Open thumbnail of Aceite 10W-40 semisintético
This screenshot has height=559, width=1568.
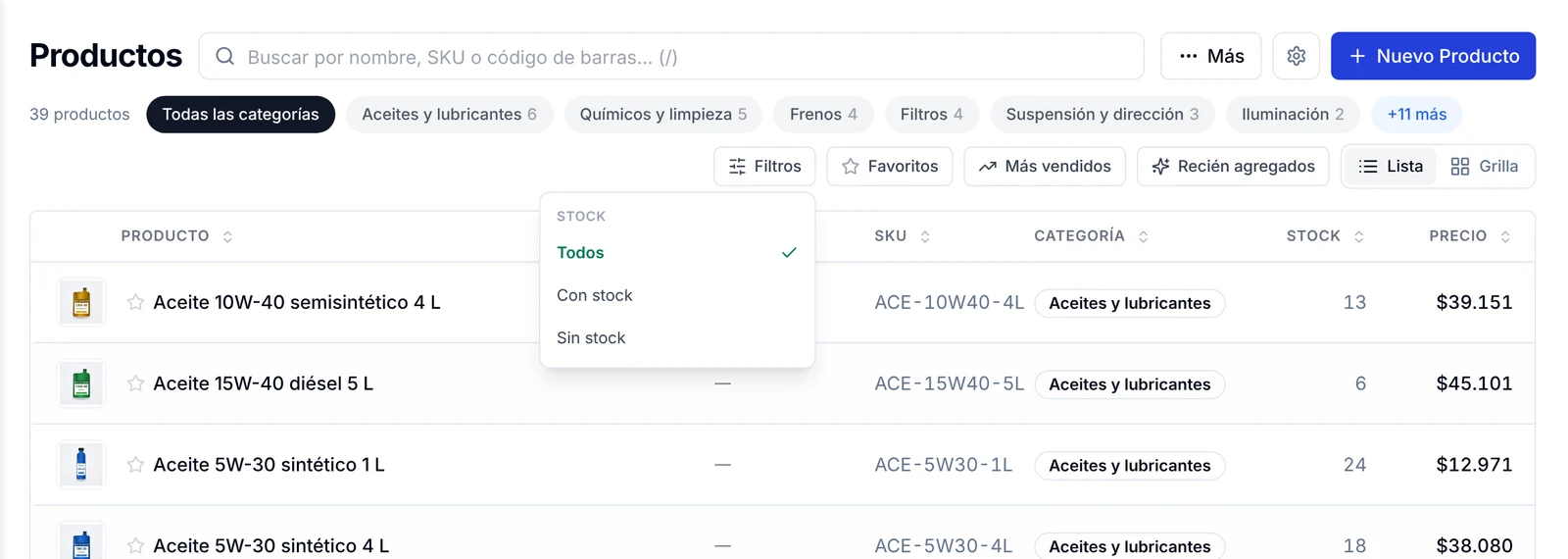81,302
